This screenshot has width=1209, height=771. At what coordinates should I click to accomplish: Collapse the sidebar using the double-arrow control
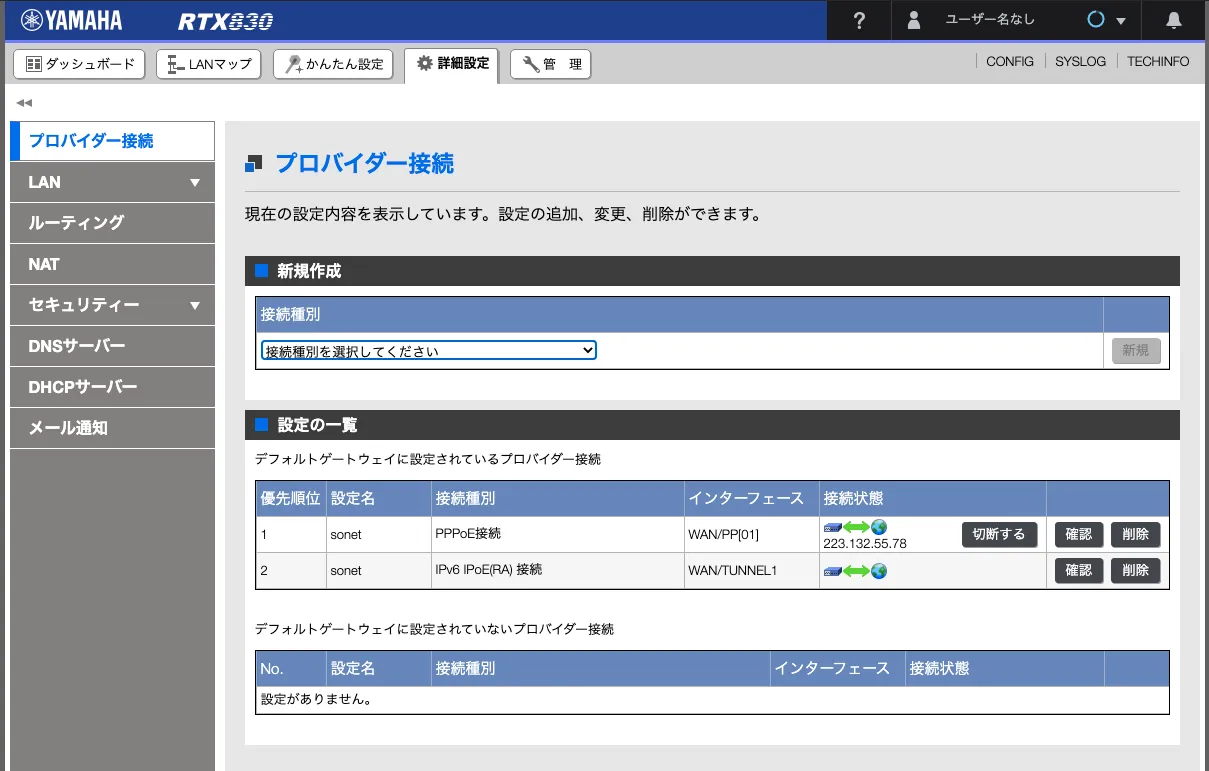coord(23,102)
